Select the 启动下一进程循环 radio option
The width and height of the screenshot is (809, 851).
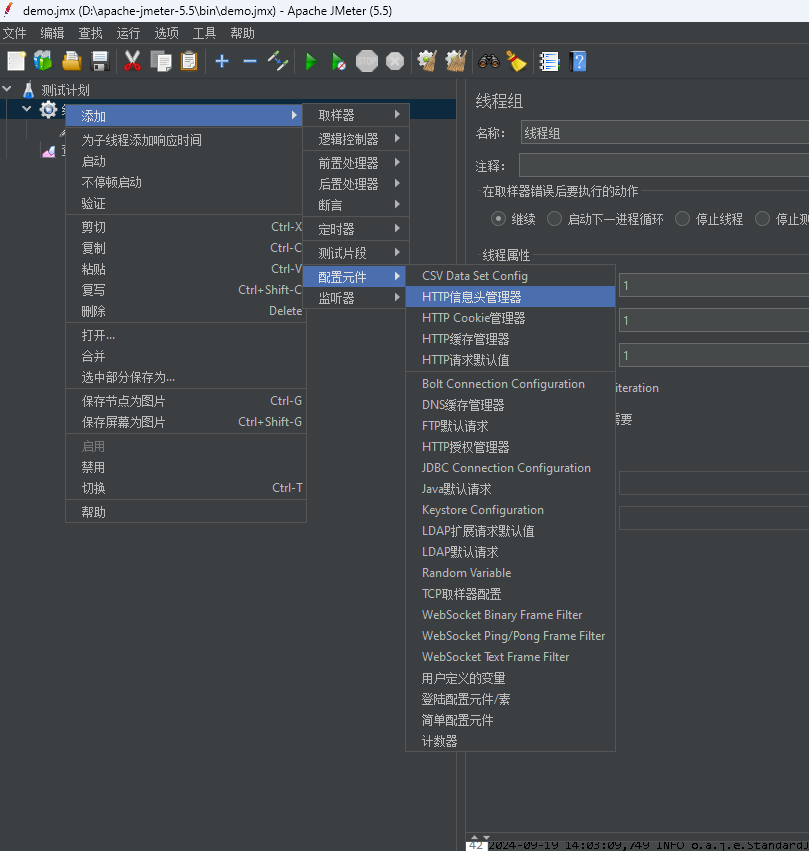point(554,219)
